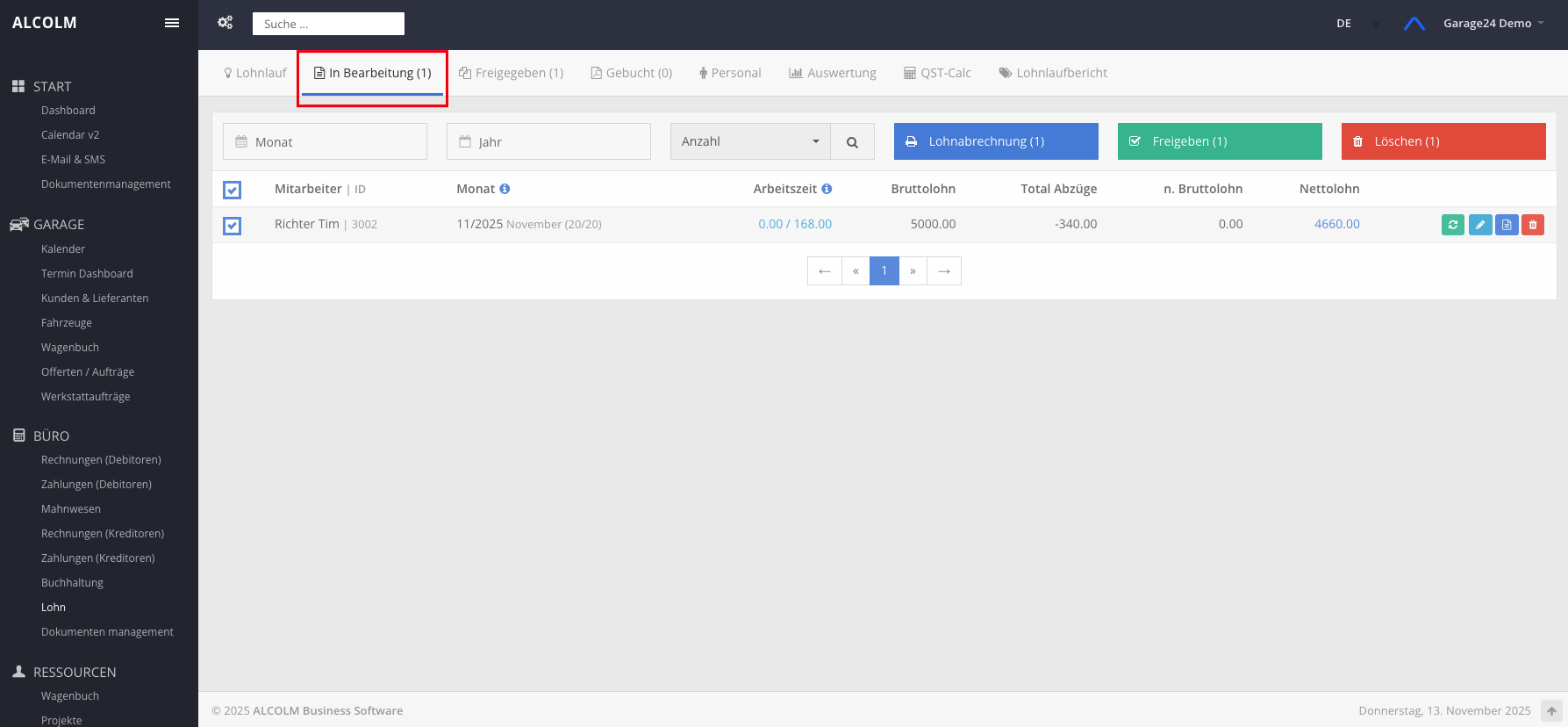This screenshot has width=1568, height=727.
Task: Click into the Monat filter field
Action: pyautogui.click(x=326, y=142)
